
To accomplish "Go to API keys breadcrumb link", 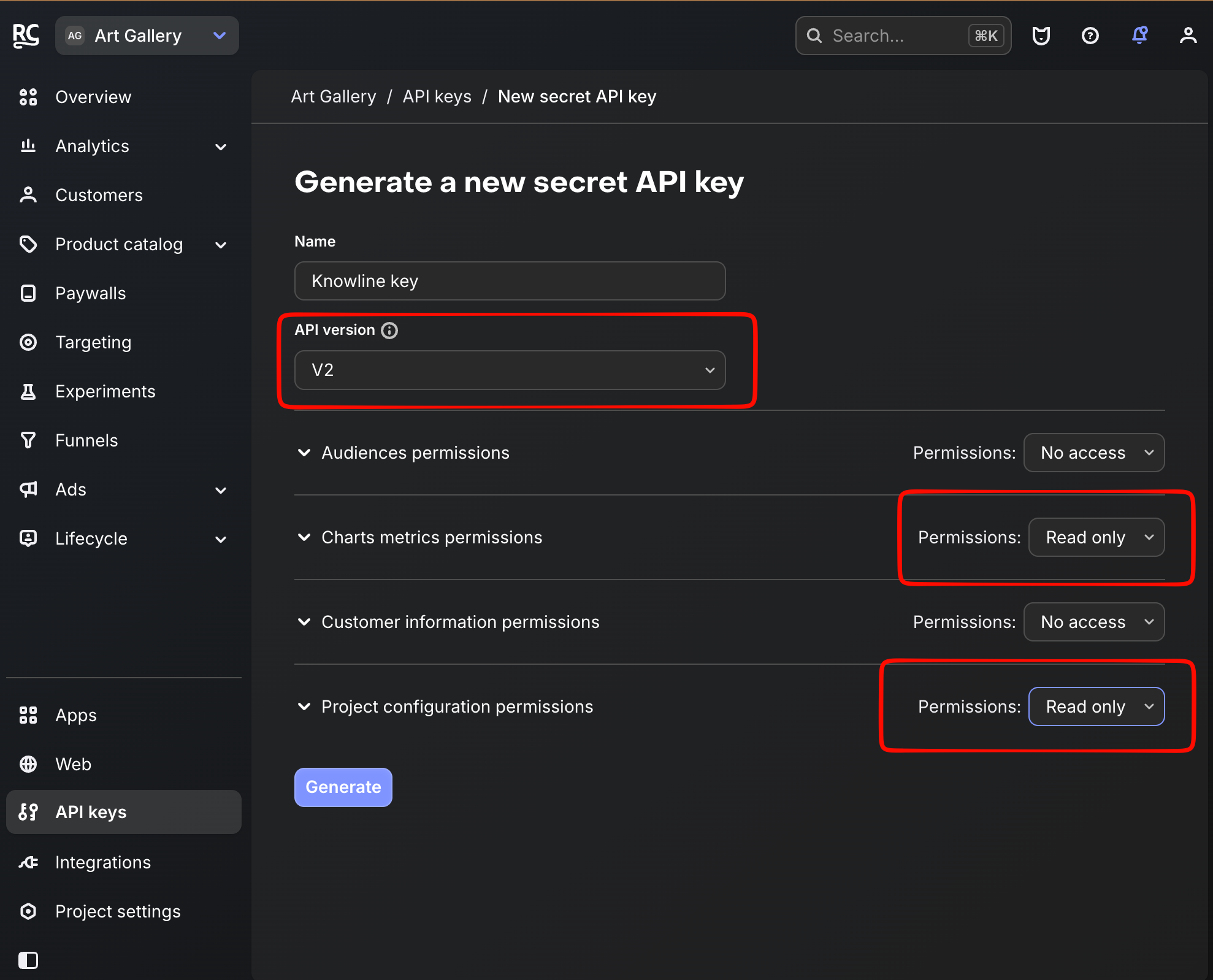I will tap(437, 96).
